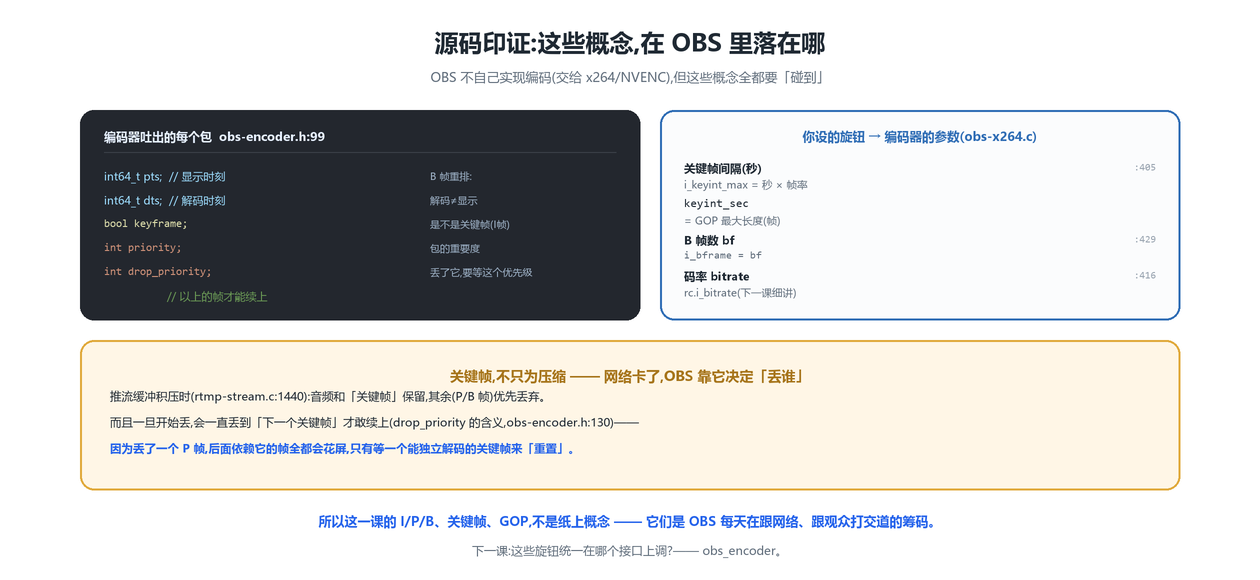The height and width of the screenshot is (580, 1260).
Task: Click the parameter name 'keyint_sec'
Action: click(x=716, y=204)
